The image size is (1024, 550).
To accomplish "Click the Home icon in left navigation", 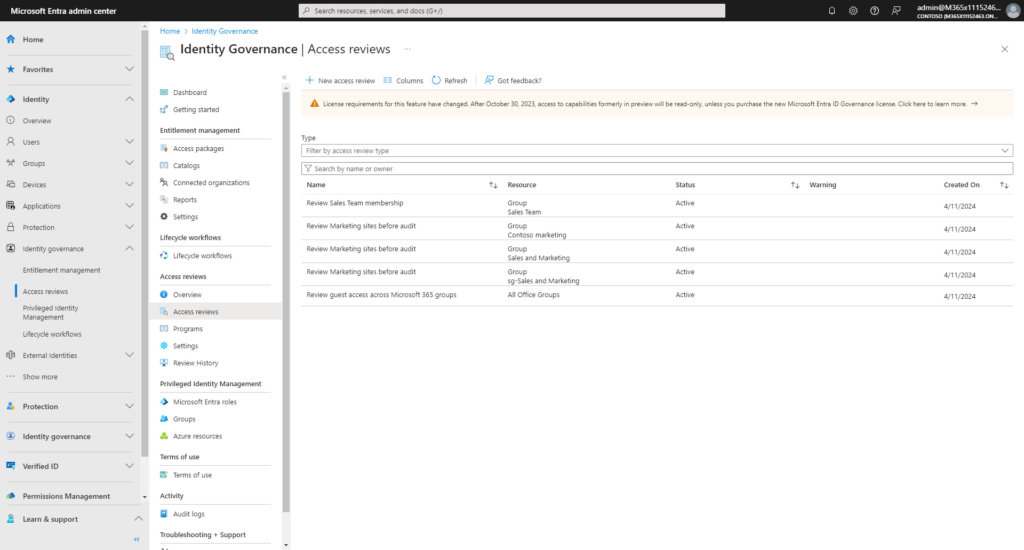I will [x=10, y=39].
